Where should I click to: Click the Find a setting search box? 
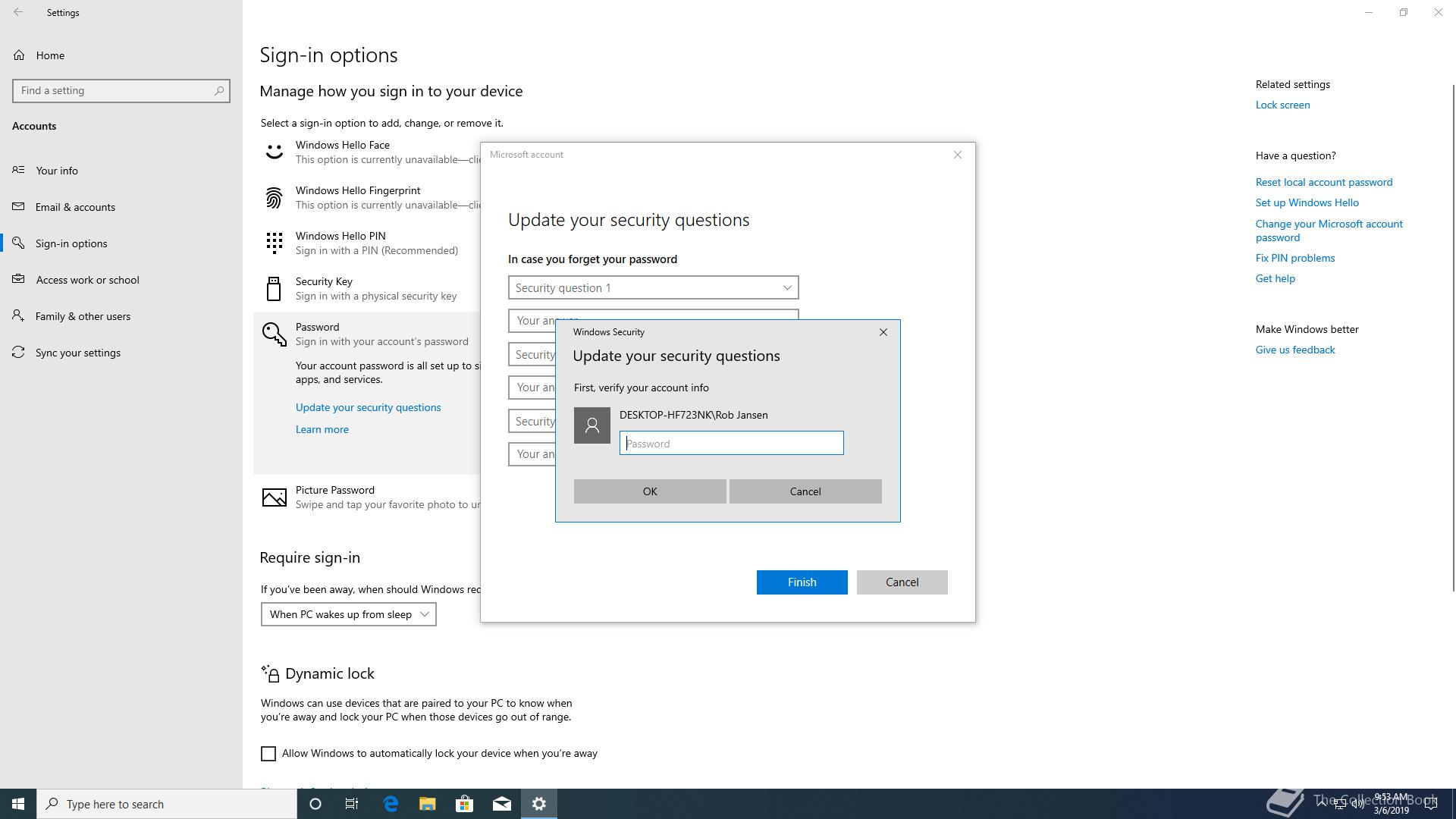(x=121, y=90)
